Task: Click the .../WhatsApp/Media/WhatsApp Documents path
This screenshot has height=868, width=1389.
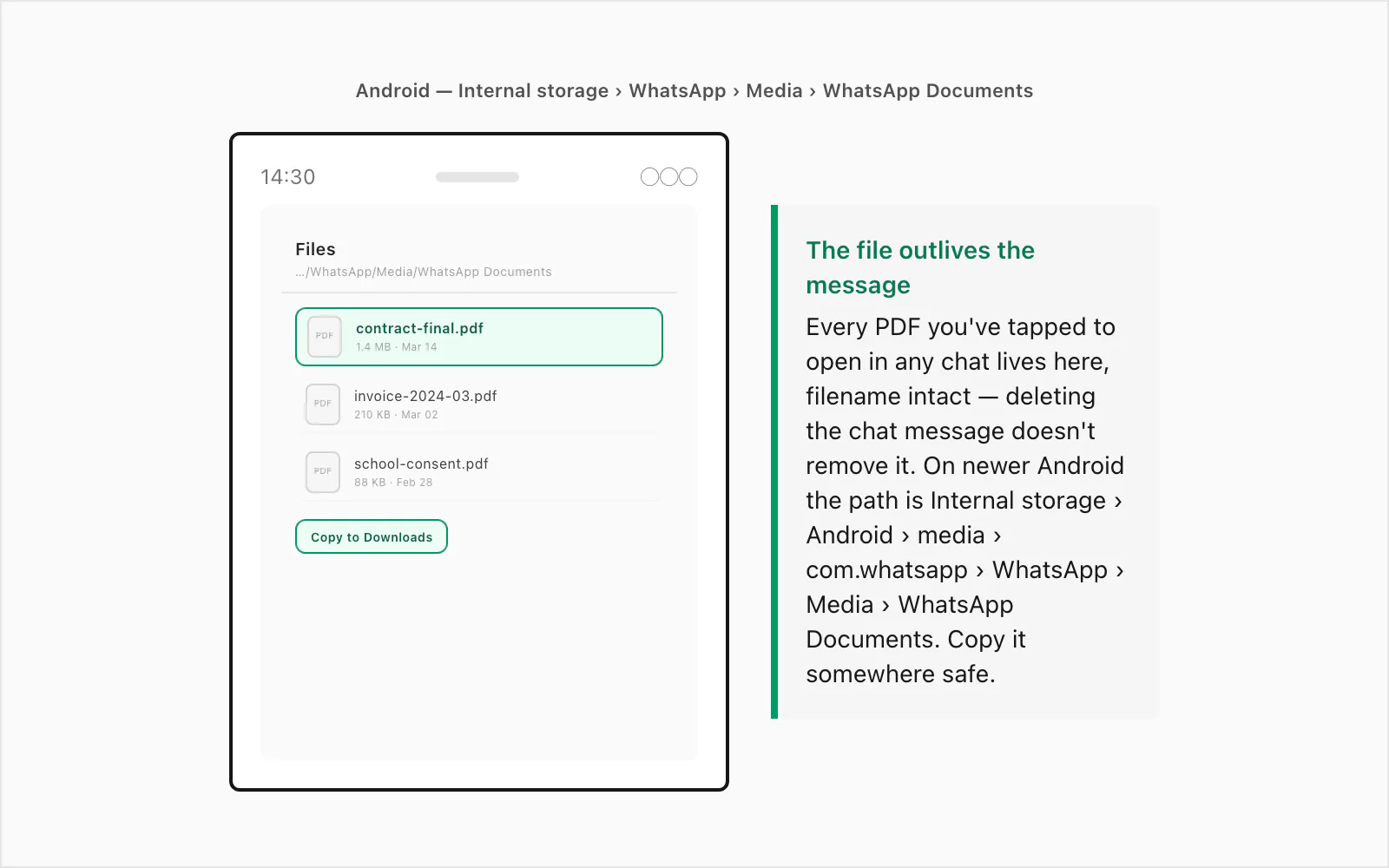Action: click(424, 272)
